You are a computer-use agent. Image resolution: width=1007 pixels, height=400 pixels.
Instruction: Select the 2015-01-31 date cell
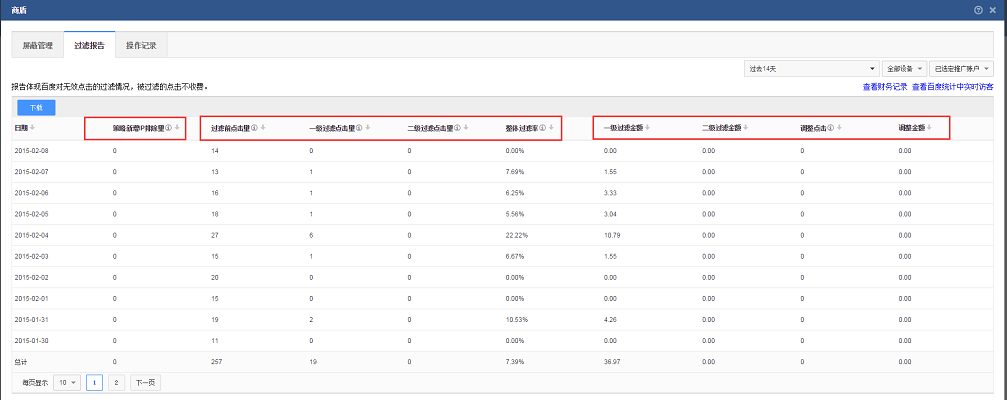click(x=30, y=320)
